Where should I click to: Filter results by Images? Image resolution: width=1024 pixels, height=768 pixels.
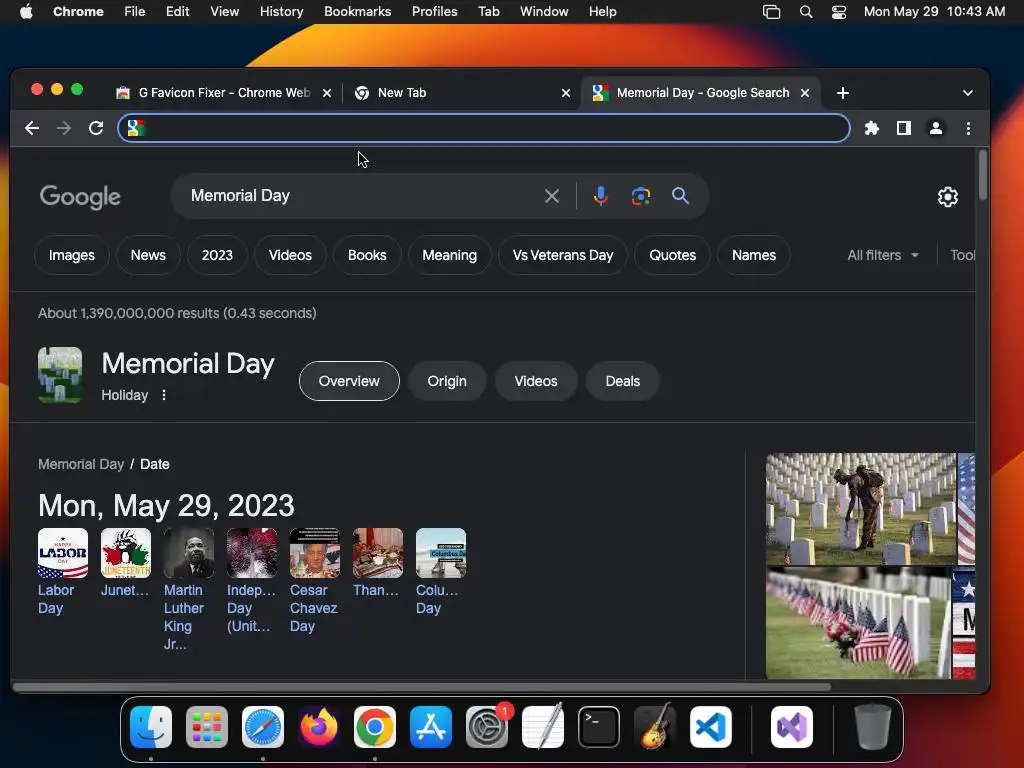pos(72,255)
